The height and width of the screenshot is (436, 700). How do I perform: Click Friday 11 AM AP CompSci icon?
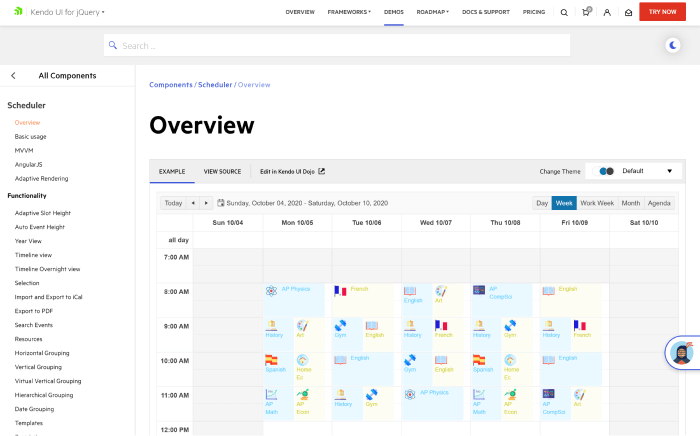click(548, 394)
